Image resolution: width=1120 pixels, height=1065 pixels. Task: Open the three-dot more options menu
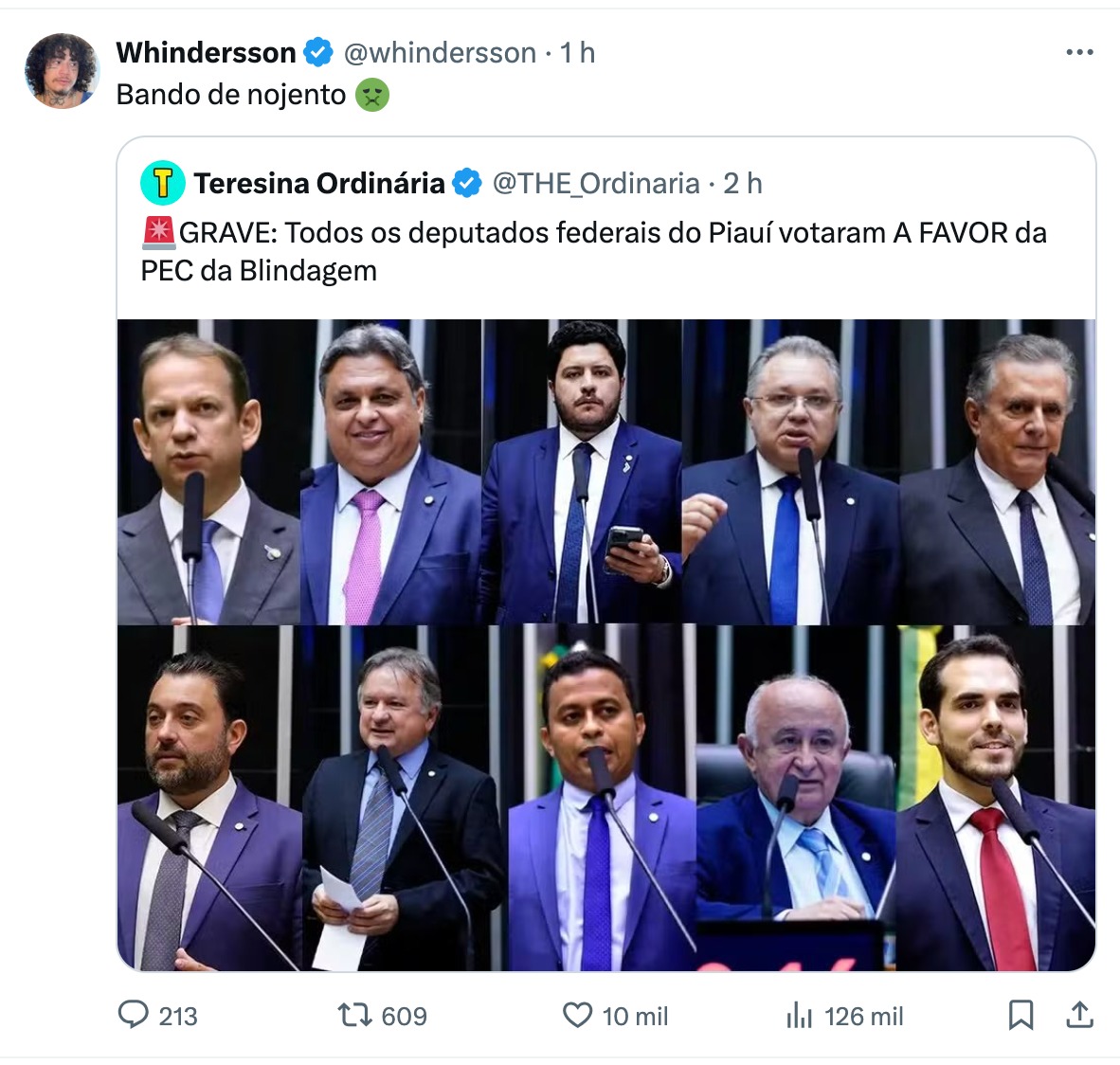pos(1079,52)
